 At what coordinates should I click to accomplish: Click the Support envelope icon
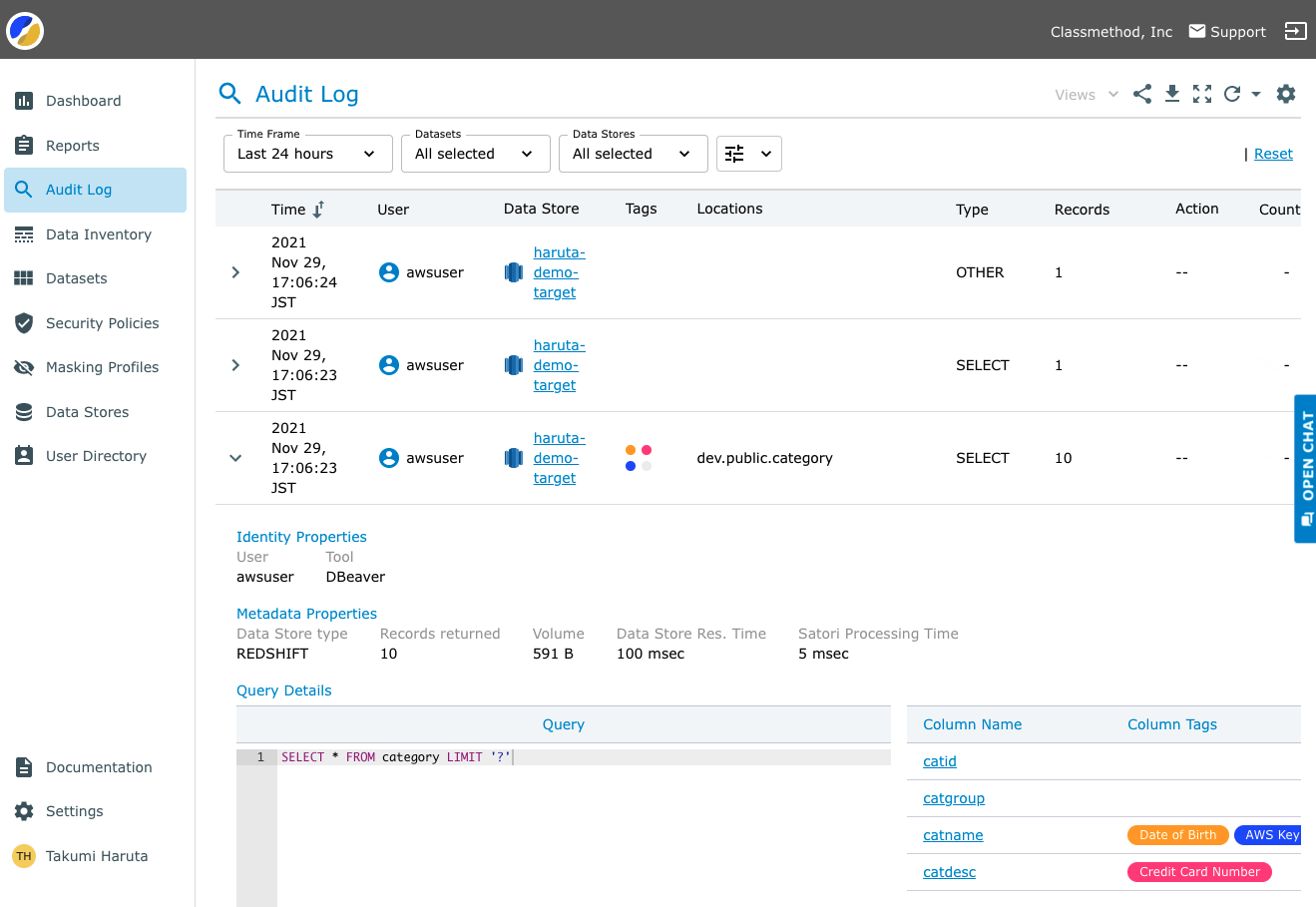pyautogui.click(x=1197, y=31)
